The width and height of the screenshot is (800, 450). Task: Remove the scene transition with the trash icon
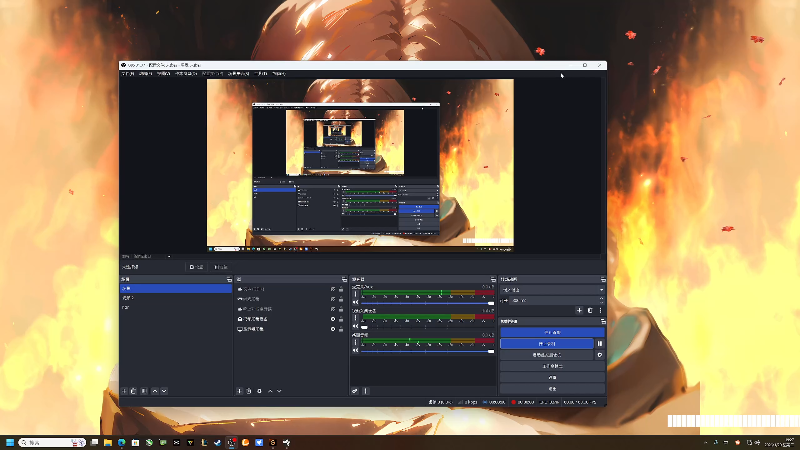pos(590,310)
